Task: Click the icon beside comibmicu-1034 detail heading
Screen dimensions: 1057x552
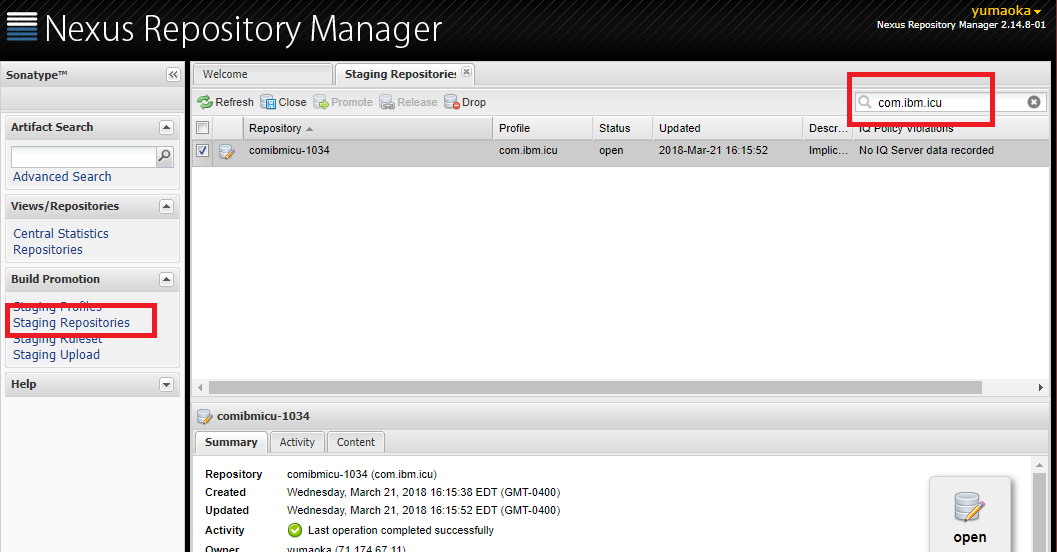Action: [x=204, y=417]
